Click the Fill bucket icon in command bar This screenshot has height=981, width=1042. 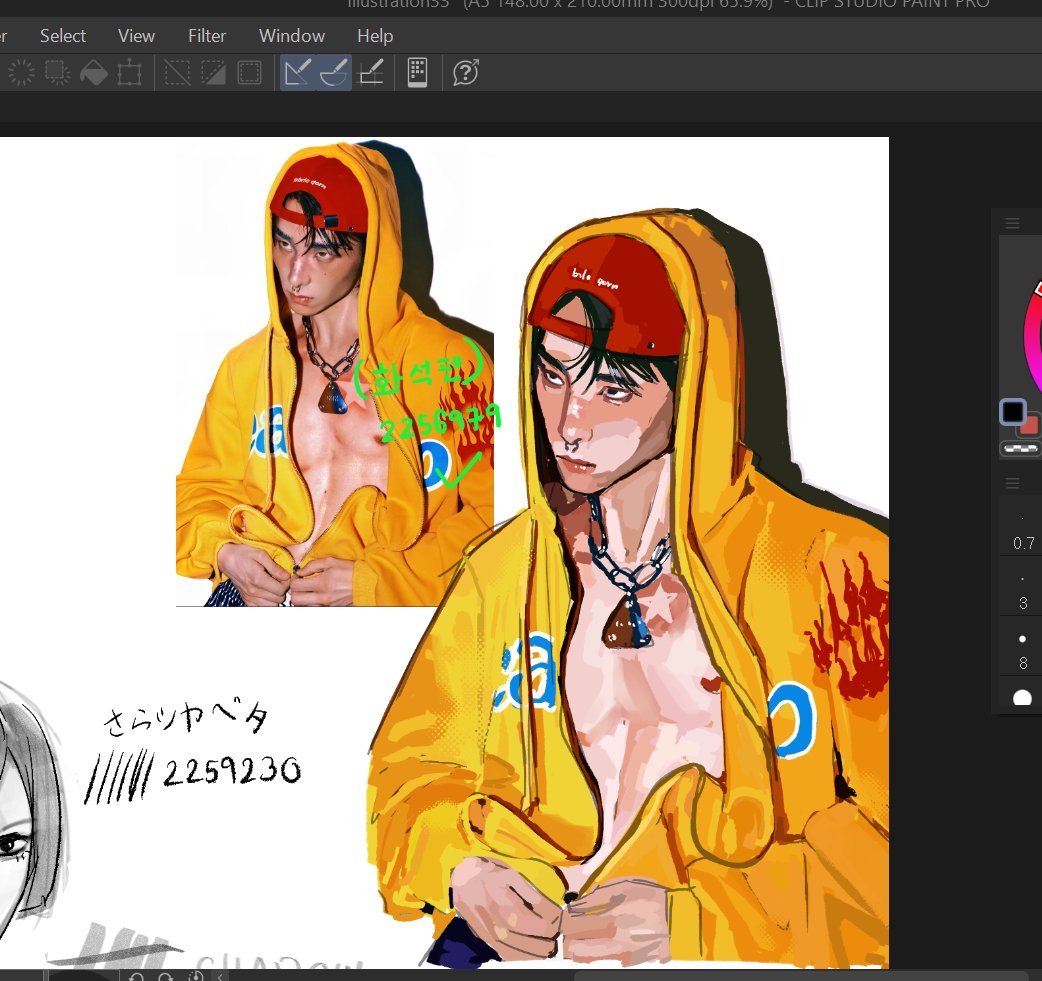(x=93, y=72)
